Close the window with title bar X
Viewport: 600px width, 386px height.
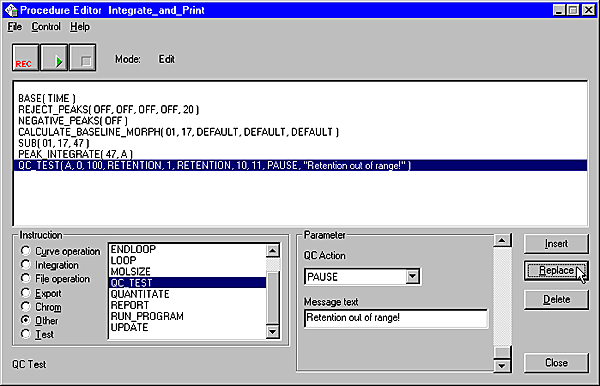click(589, 10)
